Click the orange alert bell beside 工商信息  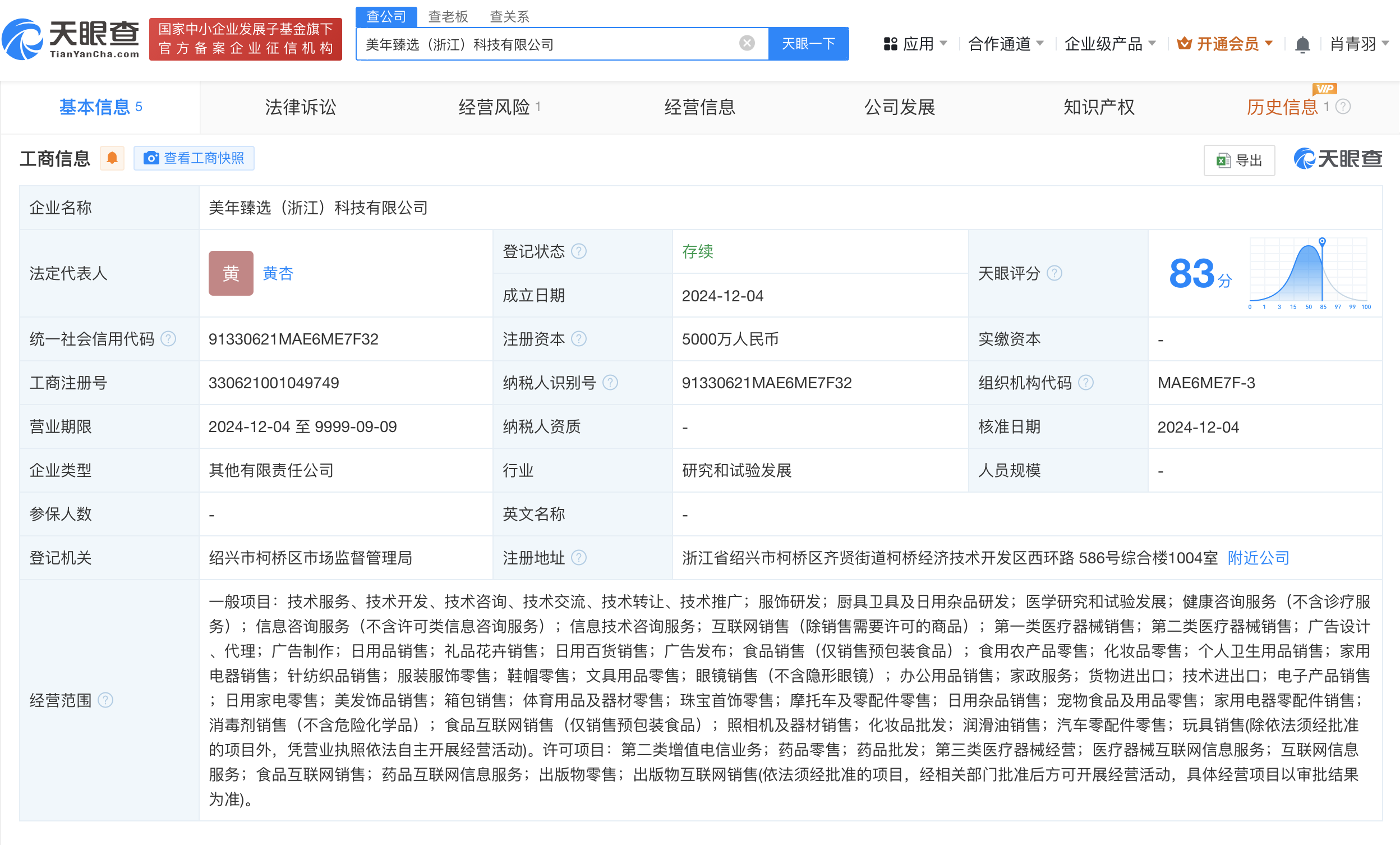[112, 158]
